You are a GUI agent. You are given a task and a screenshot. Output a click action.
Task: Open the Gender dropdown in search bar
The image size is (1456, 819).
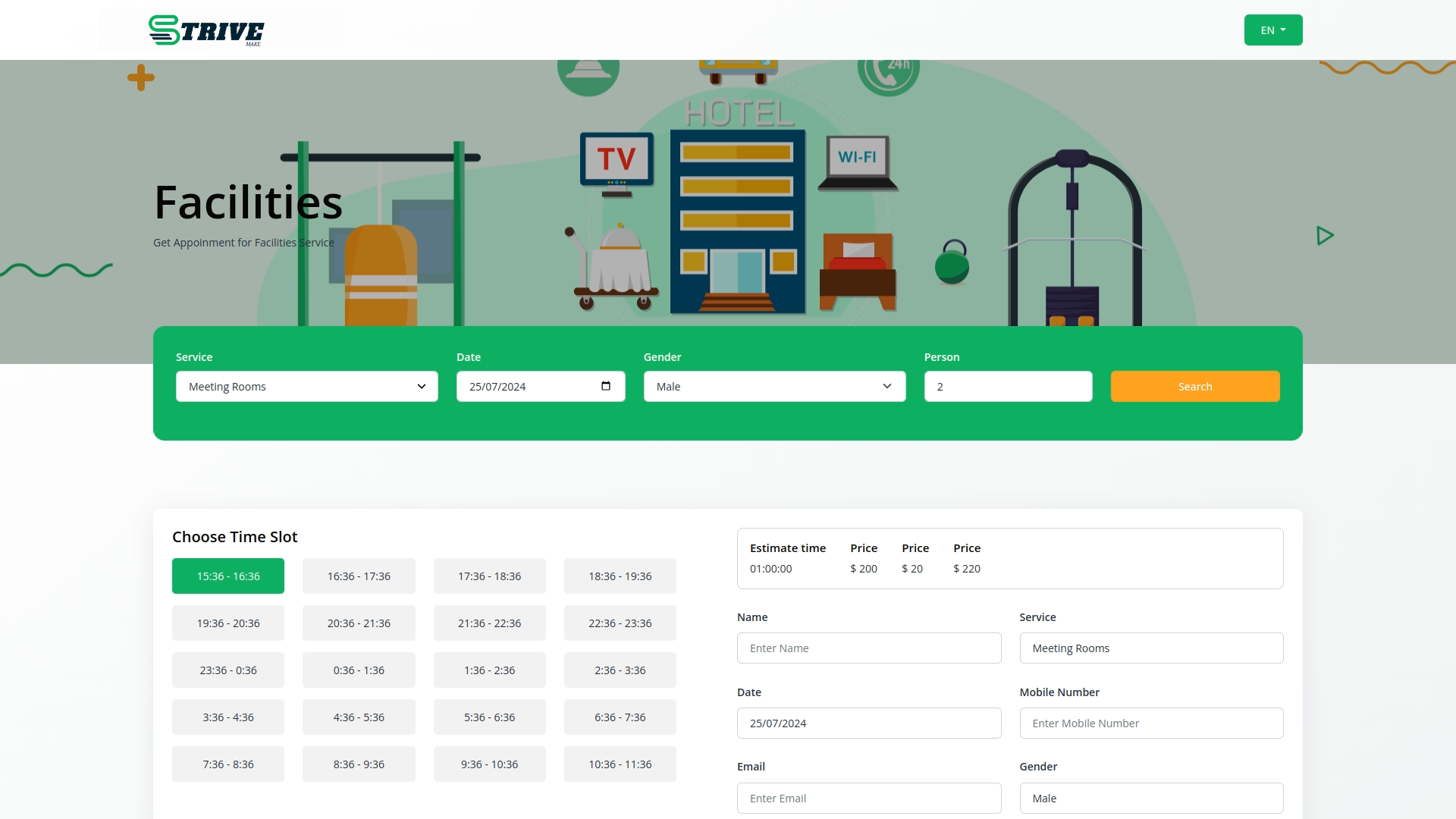pyautogui.click(x=774, y=387)
